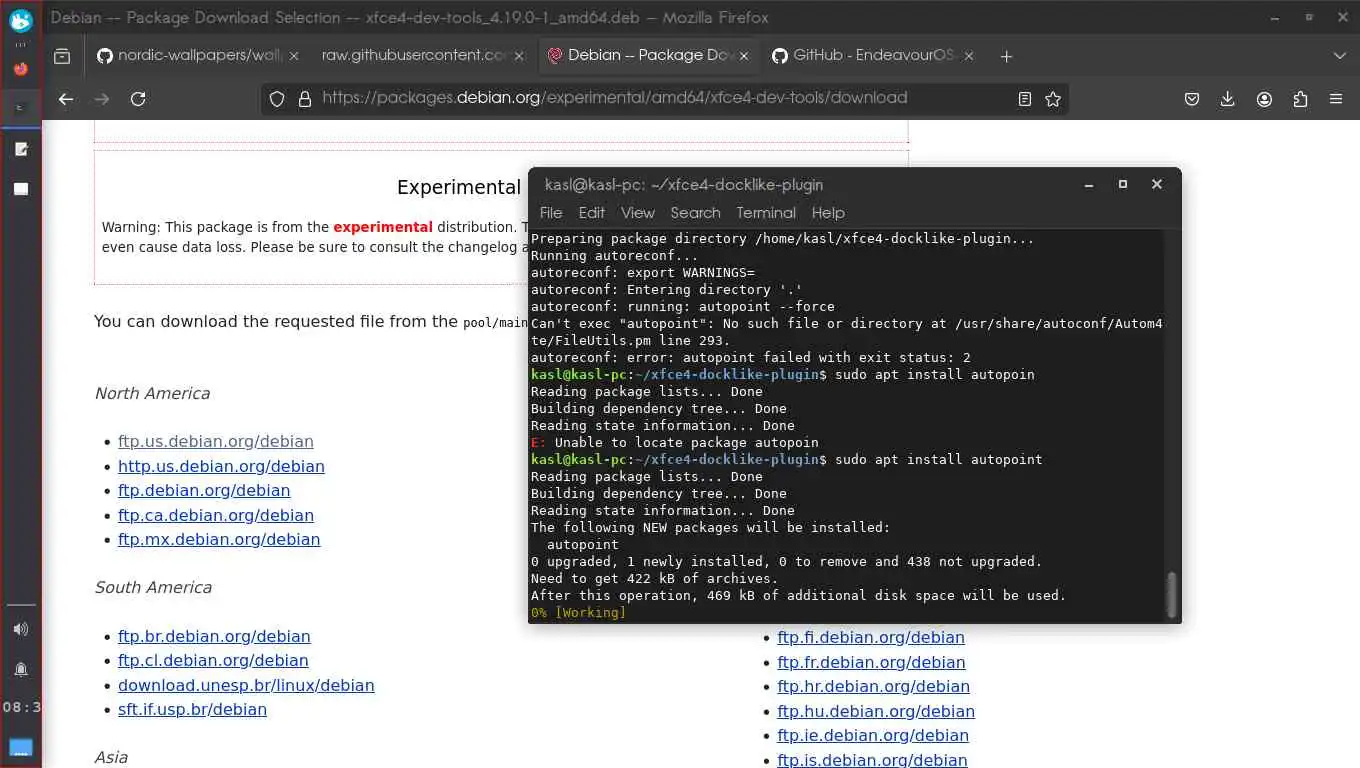1360x768 pixels.
Task: Click the terminal vertical scrollbar handle
Action: click(1171, 594)
